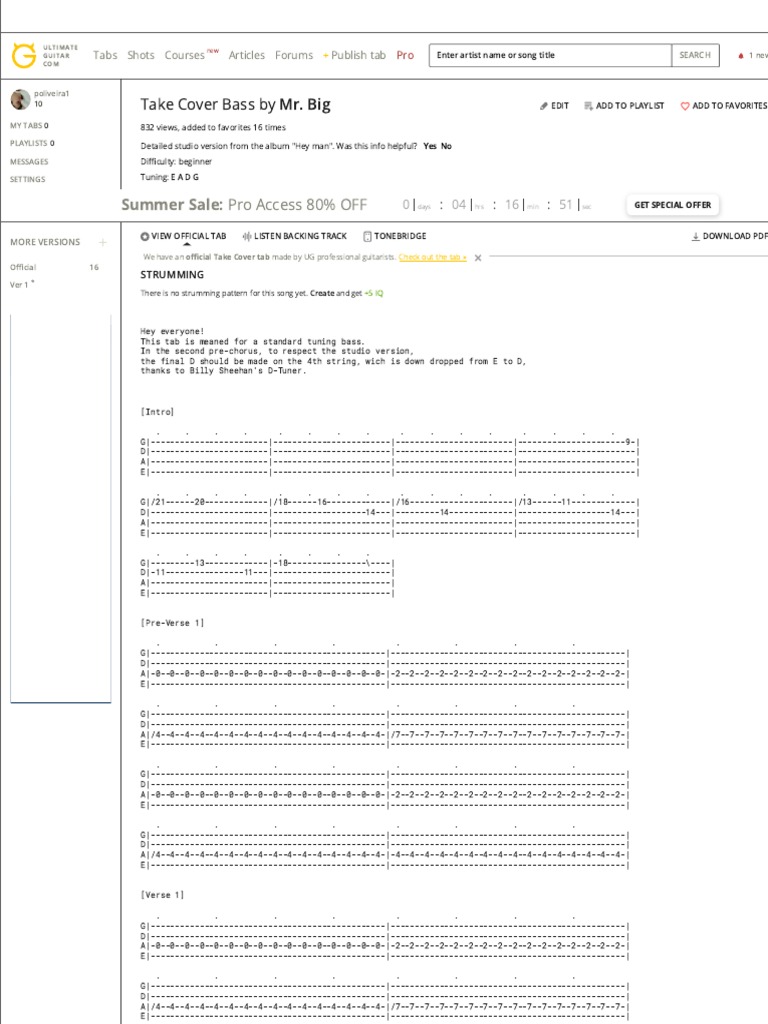Focus the artist or song search field
The height and width of the screenshot is (1024, 768).
pyautogui.click(x=550, y=56)
